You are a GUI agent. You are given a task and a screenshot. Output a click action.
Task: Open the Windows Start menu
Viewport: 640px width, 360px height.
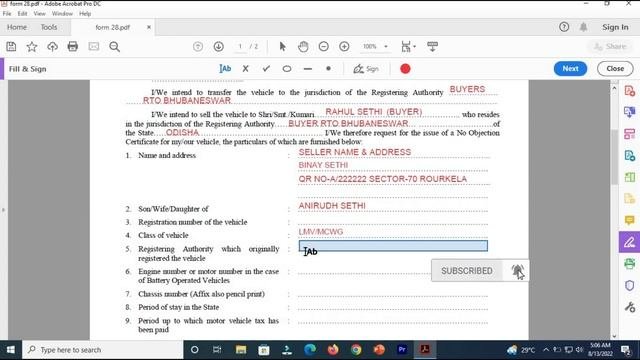click(11, 350)
